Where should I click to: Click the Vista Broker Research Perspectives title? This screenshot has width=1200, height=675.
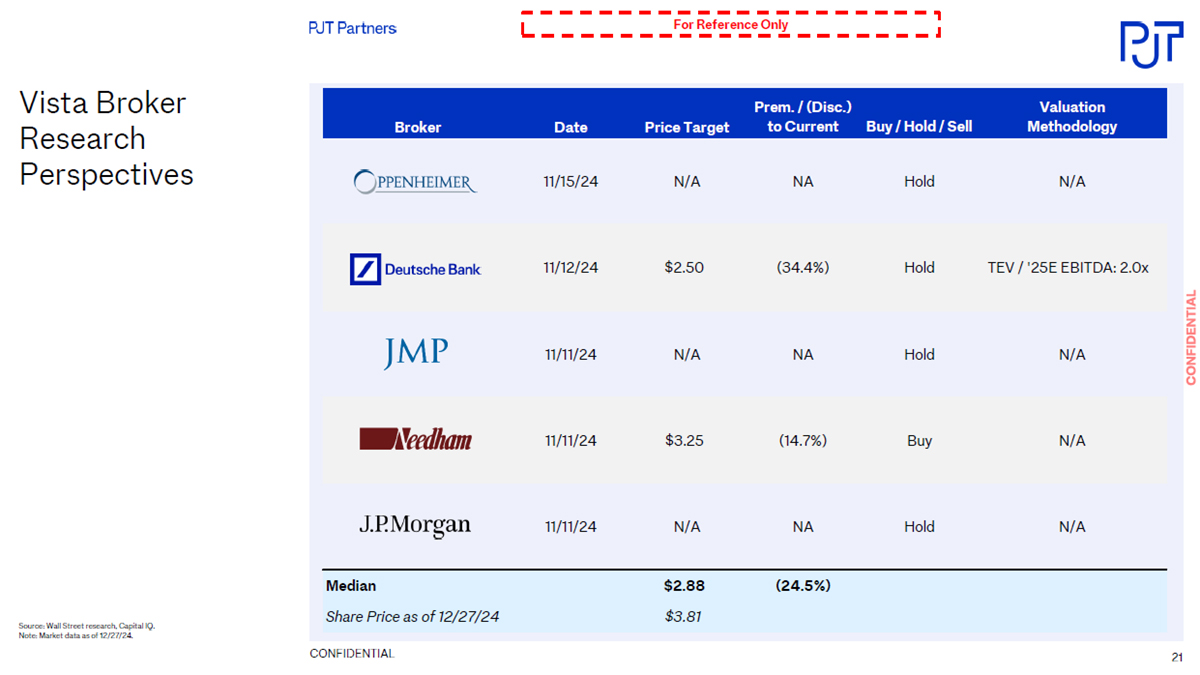point(106,138)
